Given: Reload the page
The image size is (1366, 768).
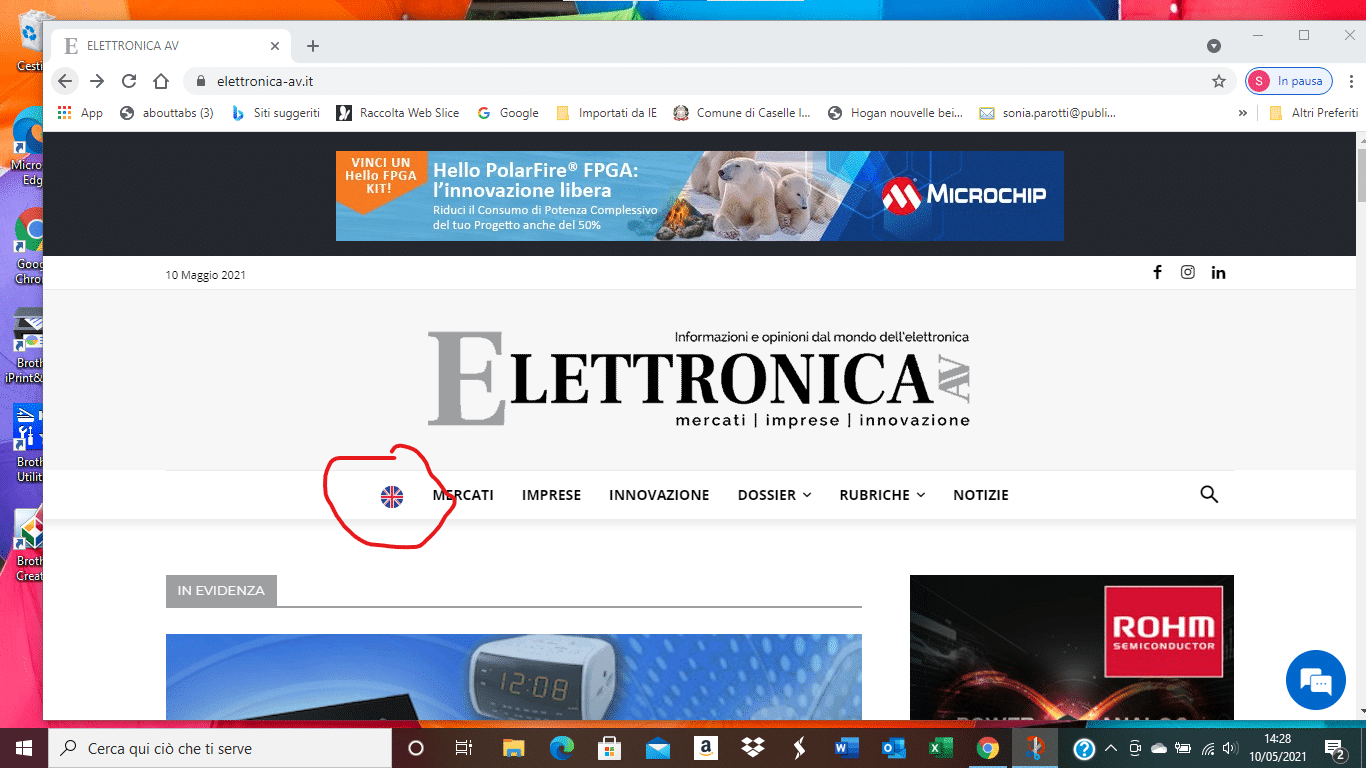Looking at the screenshot, I should coord(129,81).
